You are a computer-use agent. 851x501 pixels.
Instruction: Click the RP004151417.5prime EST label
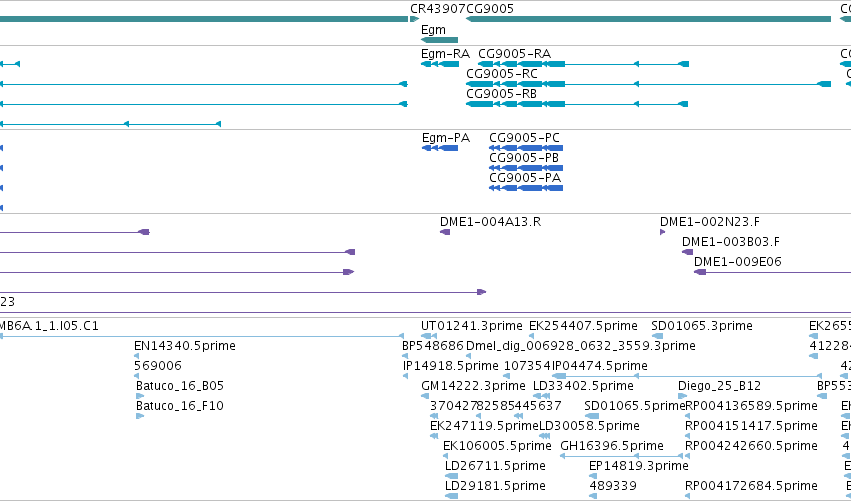752,426
